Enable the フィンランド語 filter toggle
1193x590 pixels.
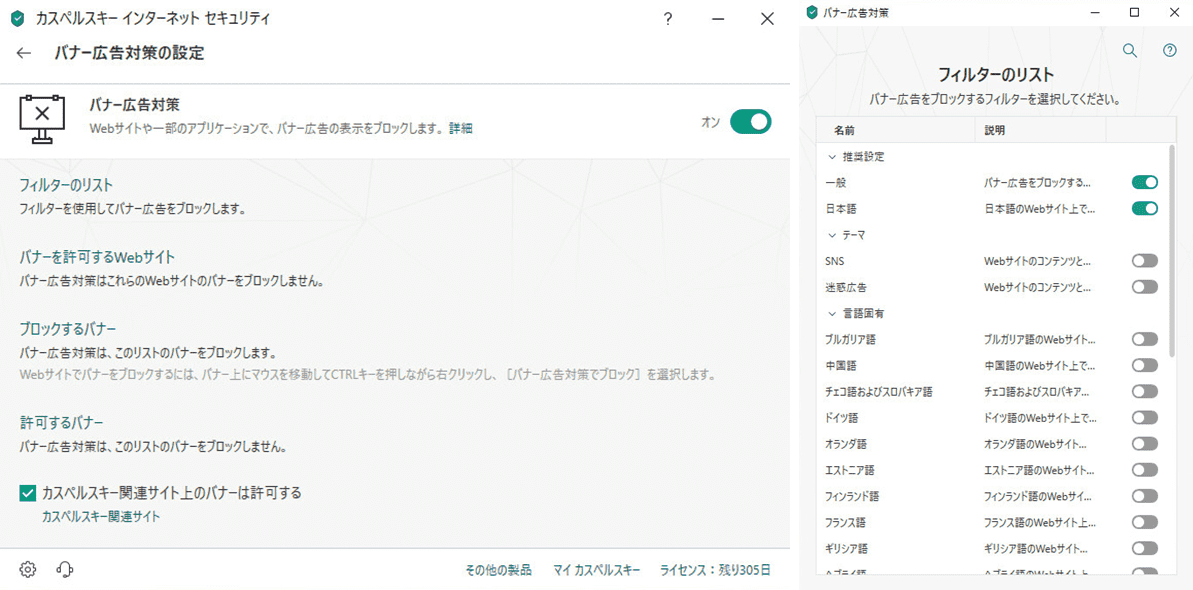(x=1145, y=496)
